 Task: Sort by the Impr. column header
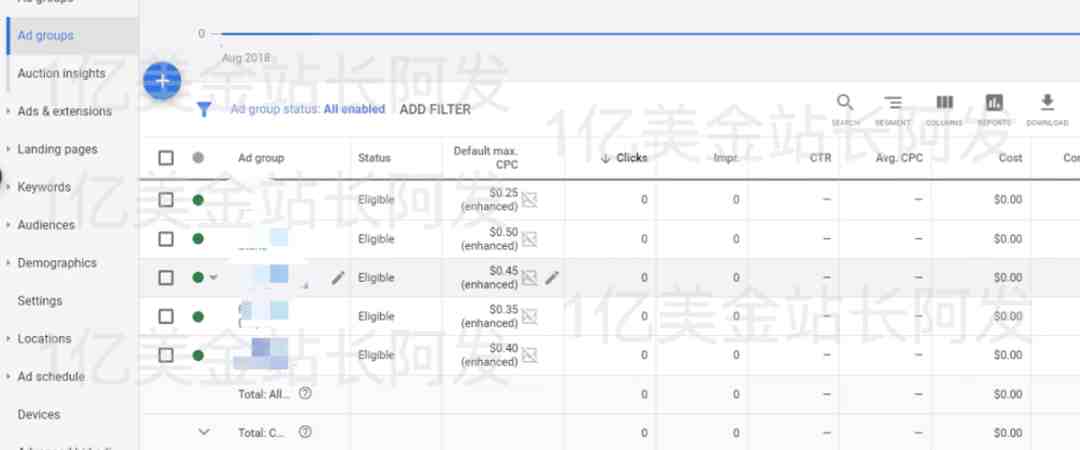(727, 158)
